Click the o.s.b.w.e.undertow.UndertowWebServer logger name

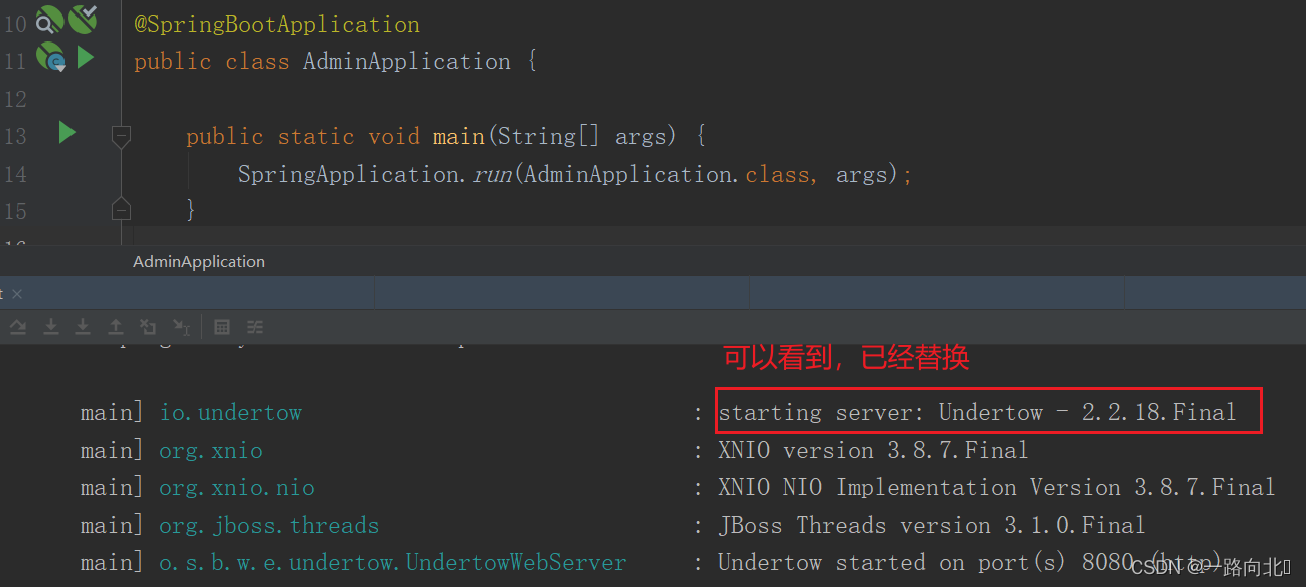pos(393,563)
